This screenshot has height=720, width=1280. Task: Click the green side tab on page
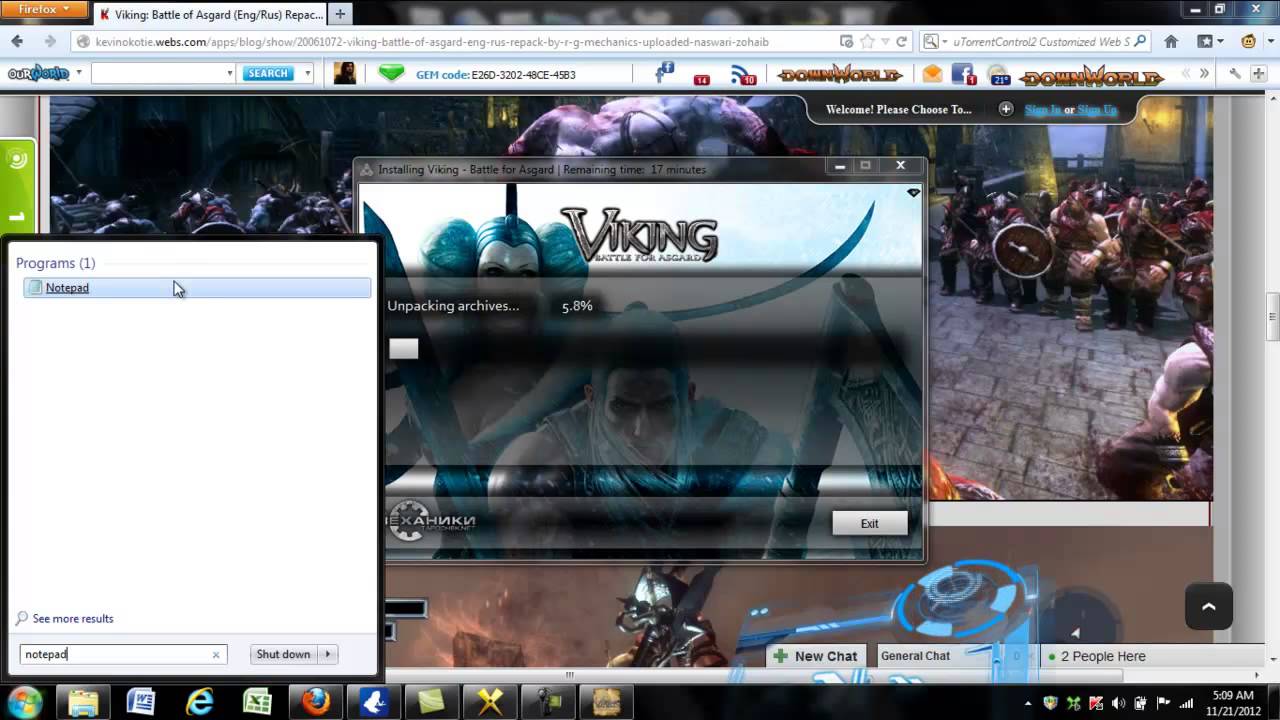click(18, 187)
